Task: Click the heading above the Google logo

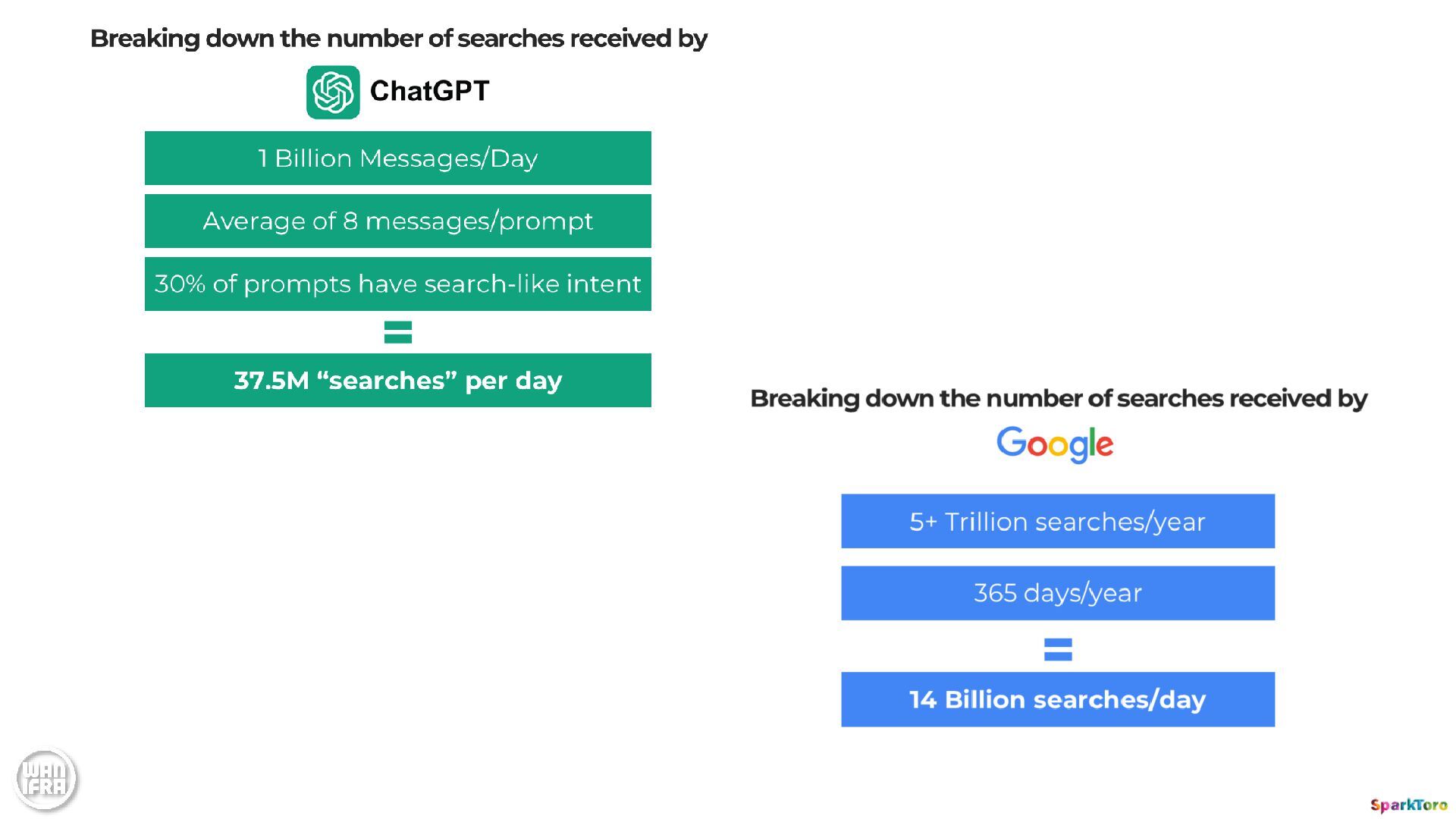Action: pyautogui.click(x=1058, y=398)
